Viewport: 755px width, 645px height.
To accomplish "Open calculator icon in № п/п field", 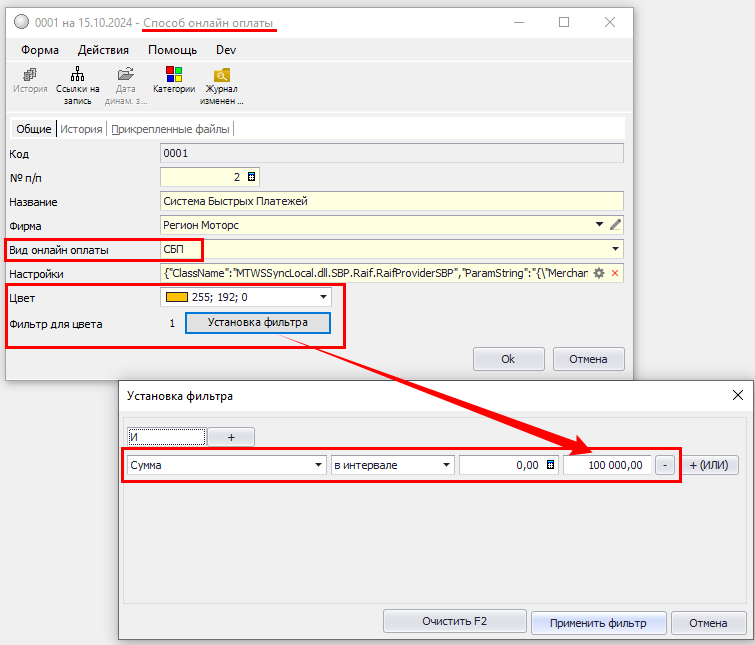I will pyautogui.click(x=251, y=177).
